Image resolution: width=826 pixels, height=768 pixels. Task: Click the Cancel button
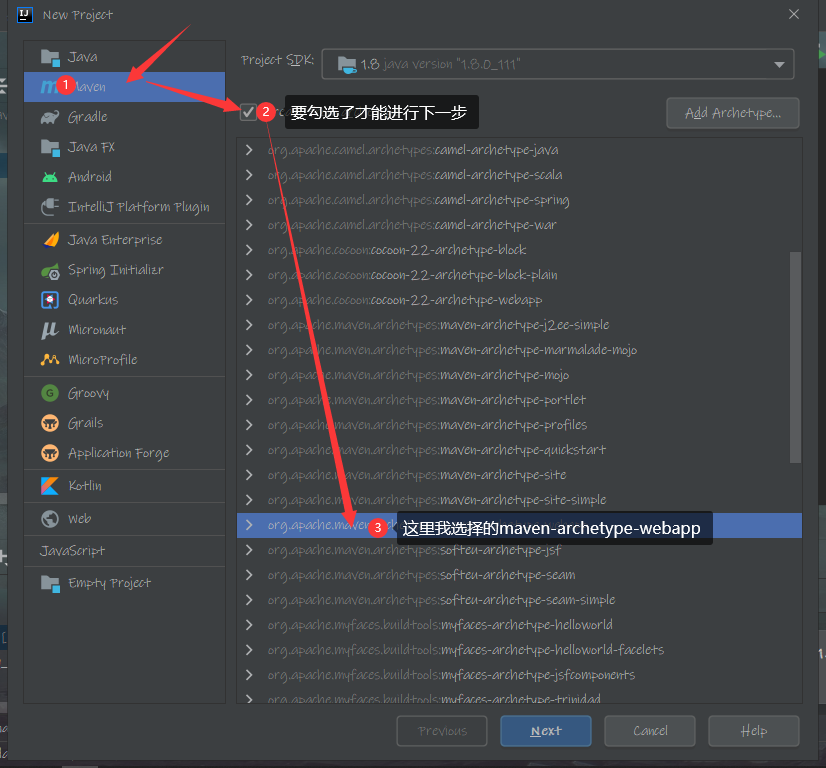pos(650,731)
